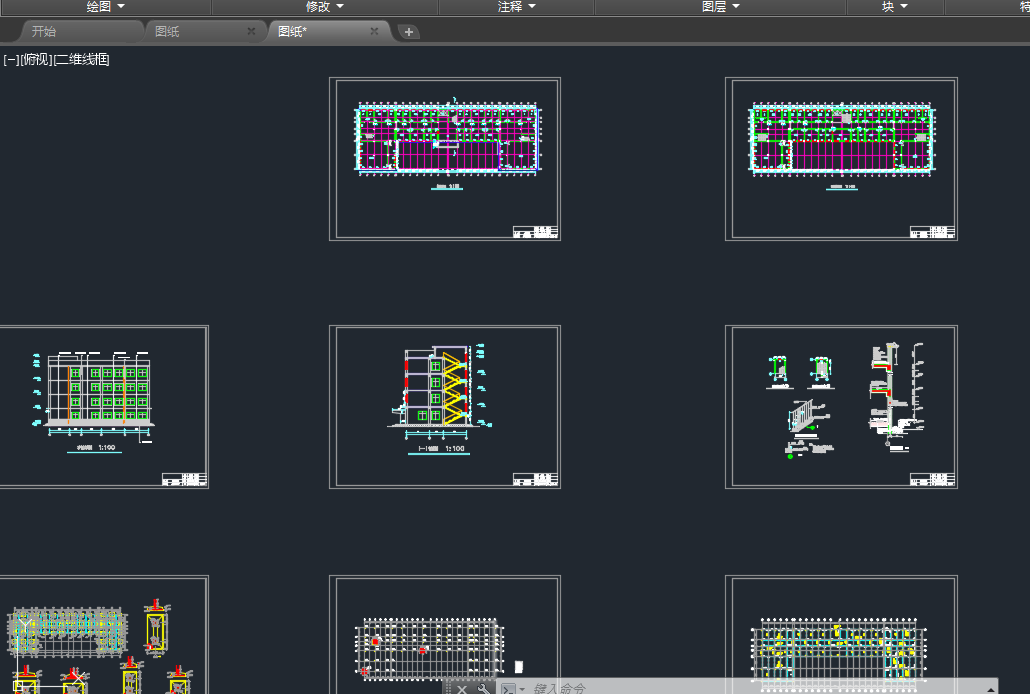Click the elevation title text 1:100

(106, 448)
